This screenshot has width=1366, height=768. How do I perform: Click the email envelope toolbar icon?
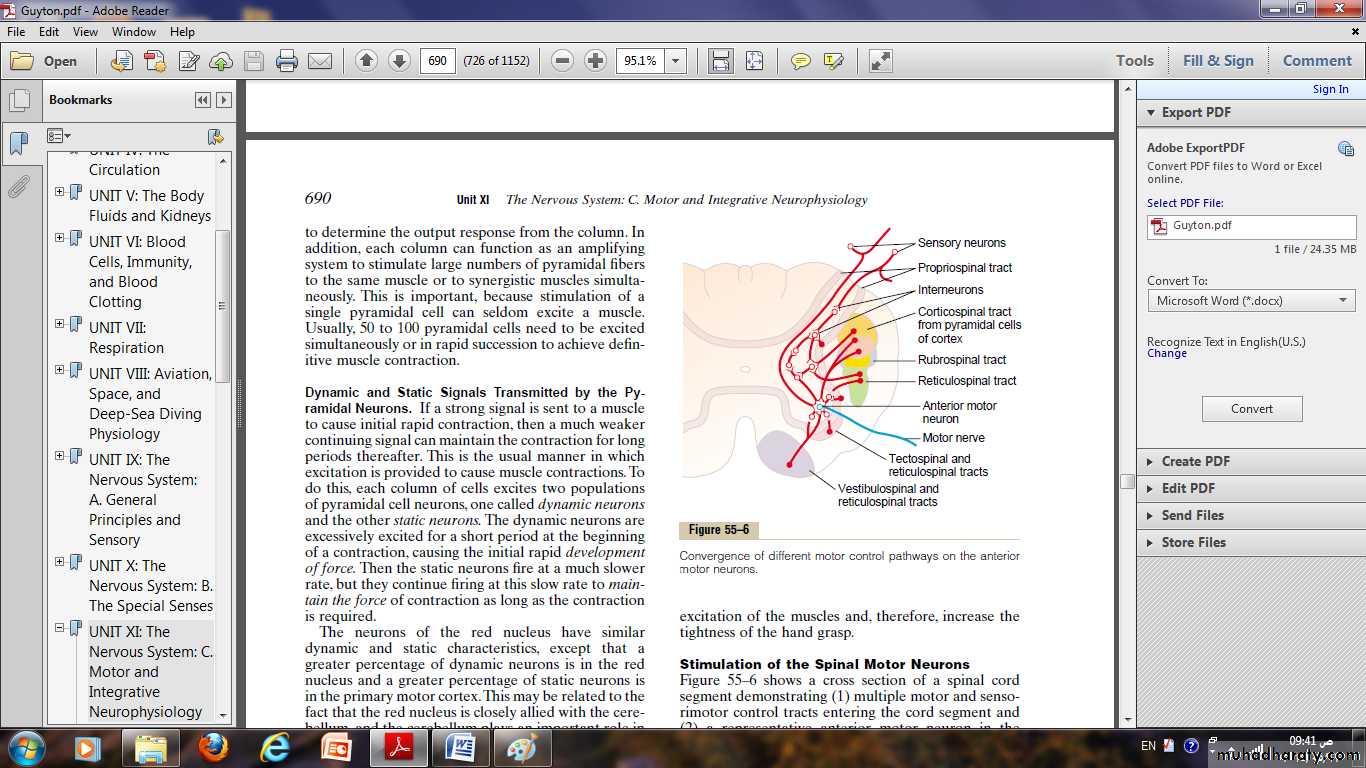[320, 61]
